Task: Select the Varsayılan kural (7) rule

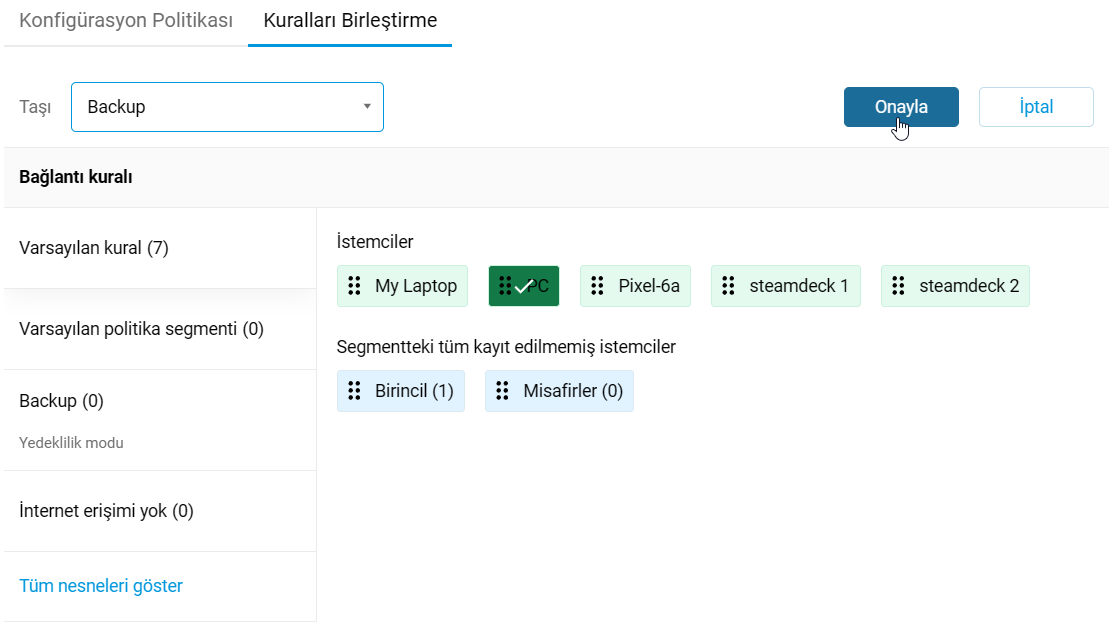Action: [x=160, y=248]
